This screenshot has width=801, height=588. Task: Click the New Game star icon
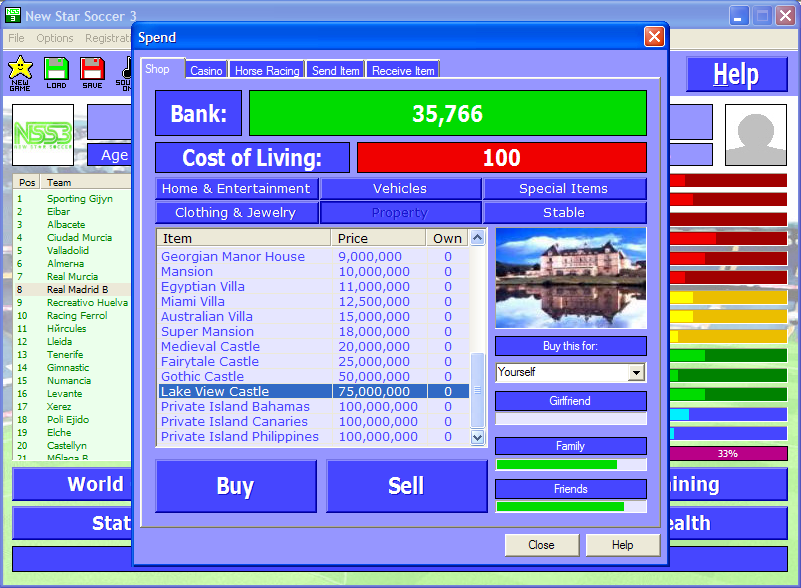pyautogui.click(x=20, y=70)
